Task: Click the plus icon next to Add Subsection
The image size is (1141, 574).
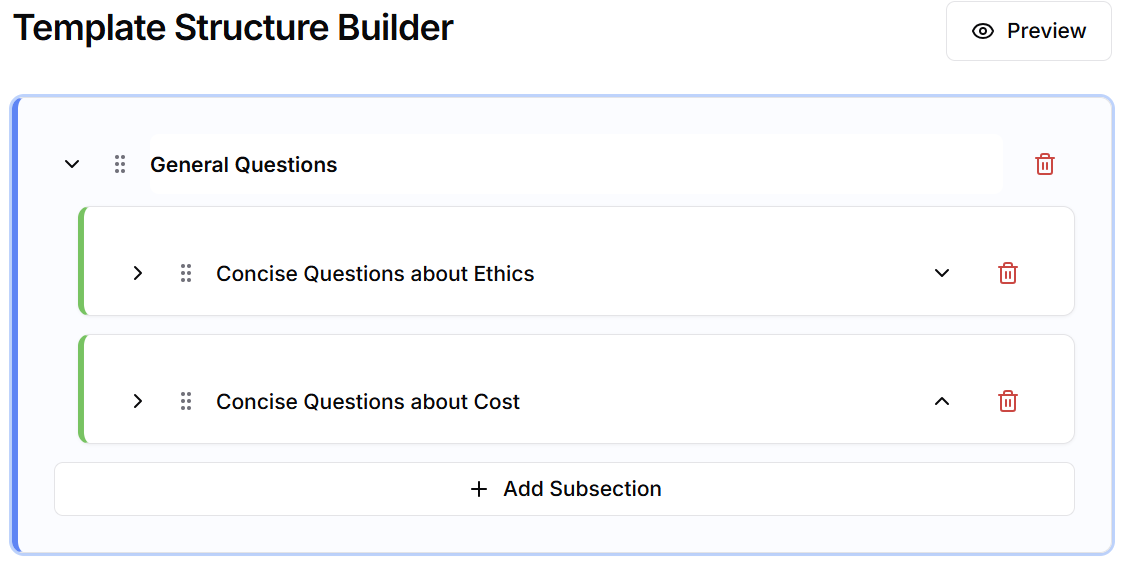Action: (x=479, y=489)
